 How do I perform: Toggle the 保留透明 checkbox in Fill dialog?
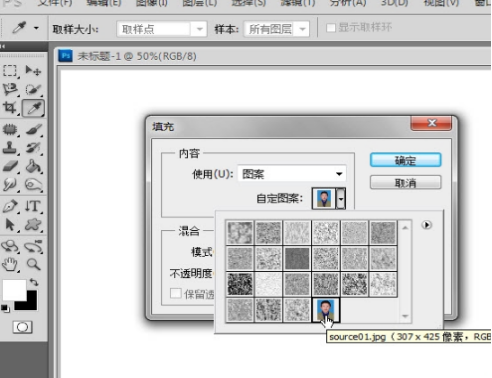pos(175,293)
